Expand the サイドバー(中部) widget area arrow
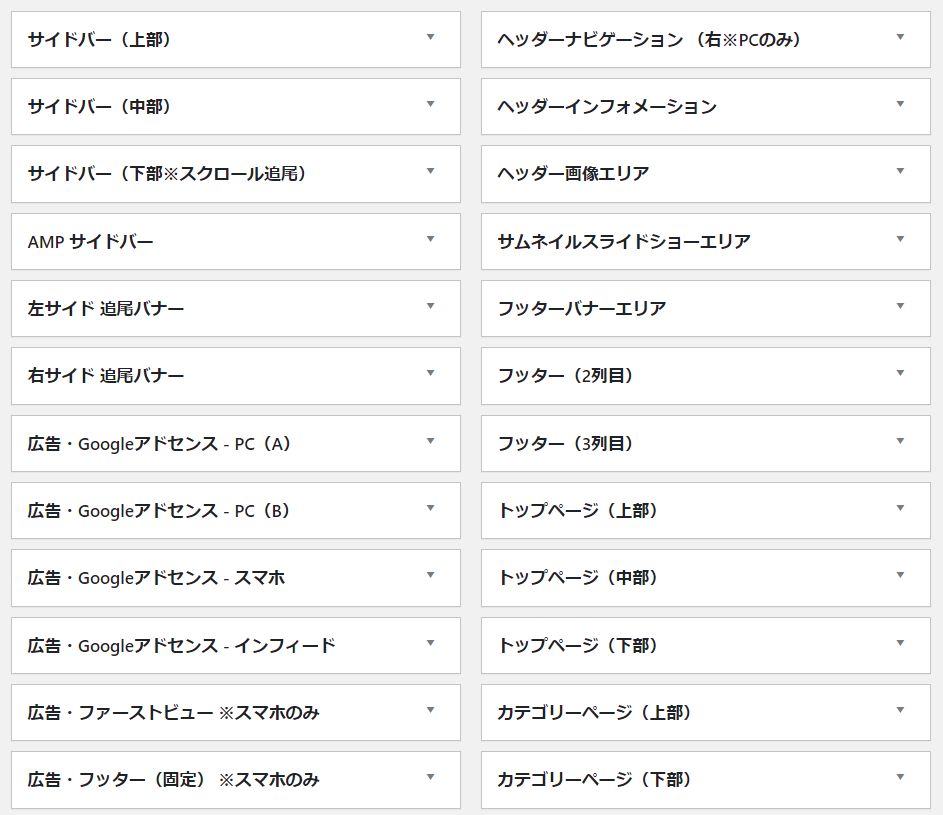This screenshot has width=943, height=815. [x=431, y=105]
